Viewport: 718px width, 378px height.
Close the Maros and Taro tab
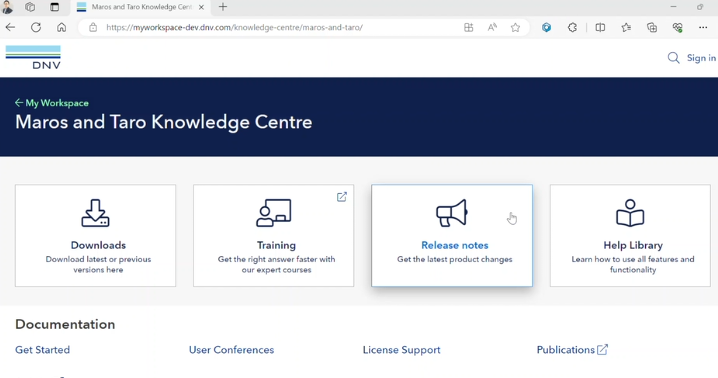[201, 7]
